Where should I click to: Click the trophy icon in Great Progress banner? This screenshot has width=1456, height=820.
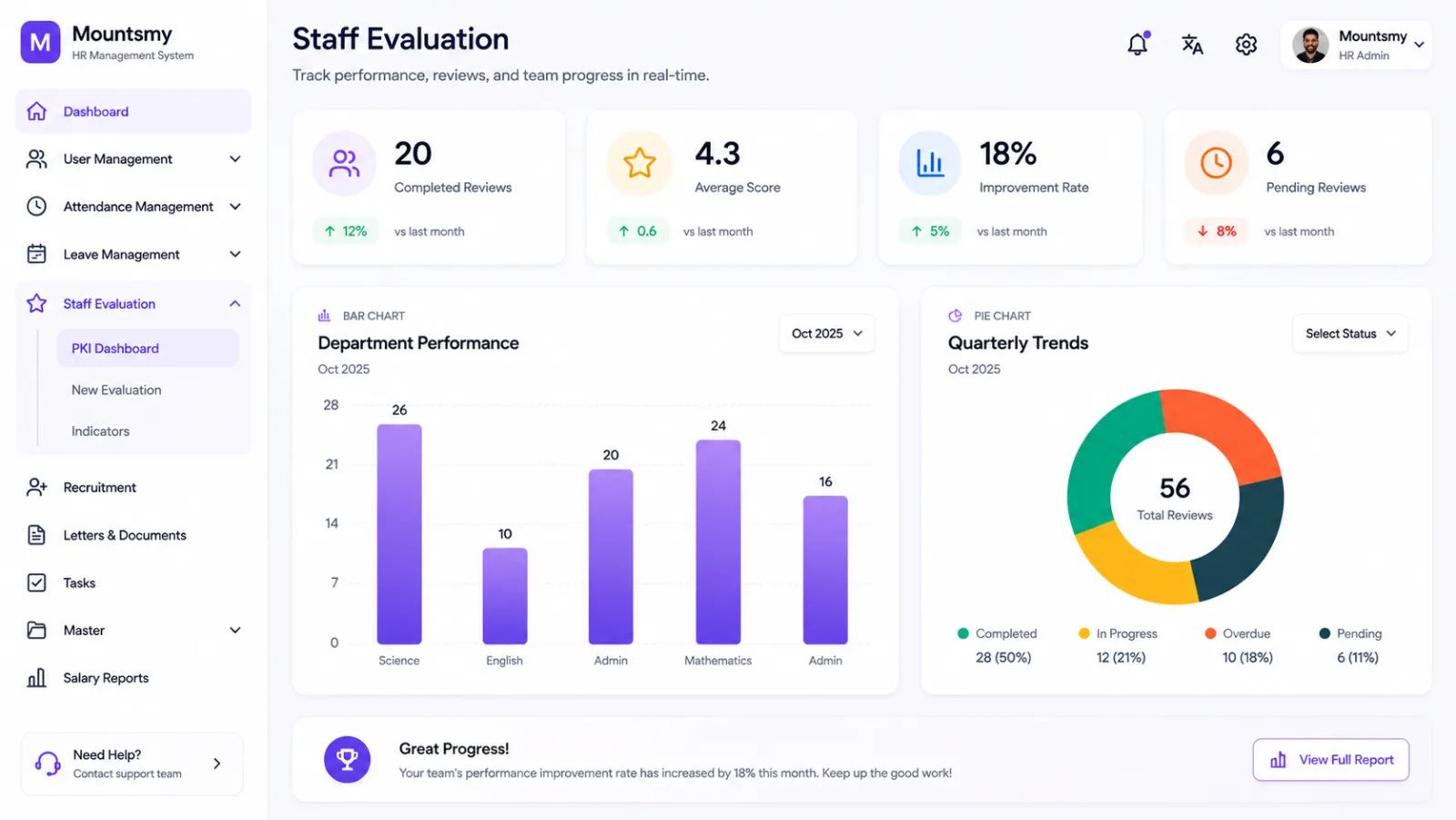tap(347, 759)
